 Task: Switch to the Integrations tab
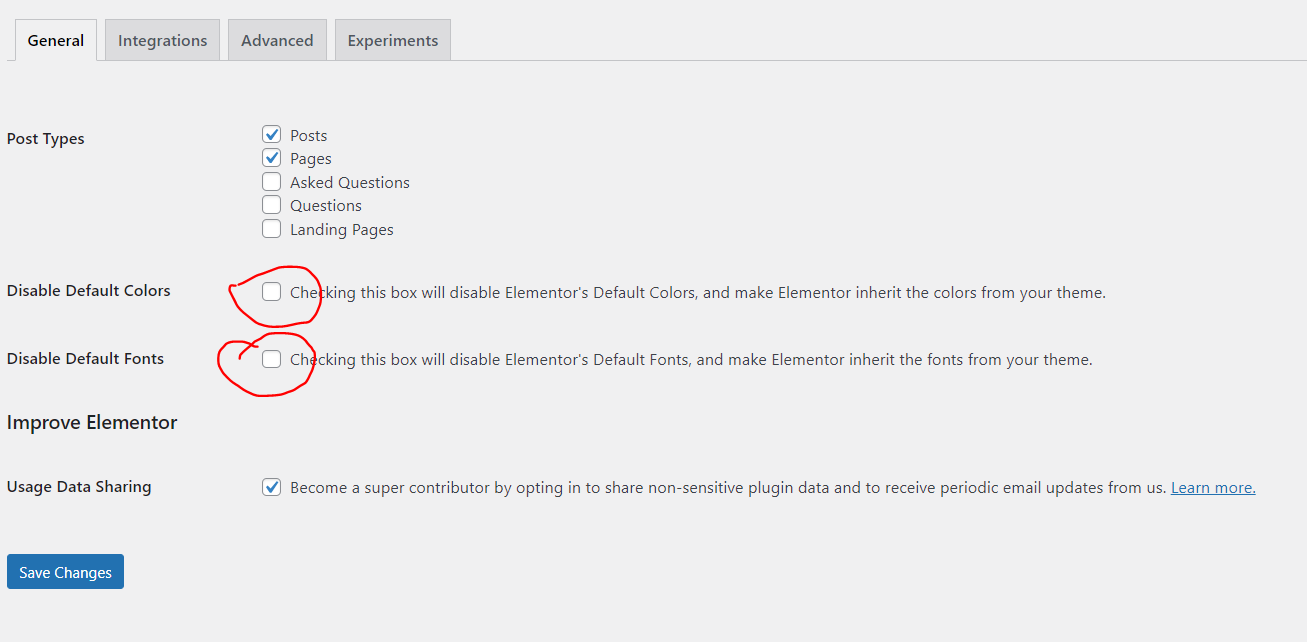click(162, 40)
